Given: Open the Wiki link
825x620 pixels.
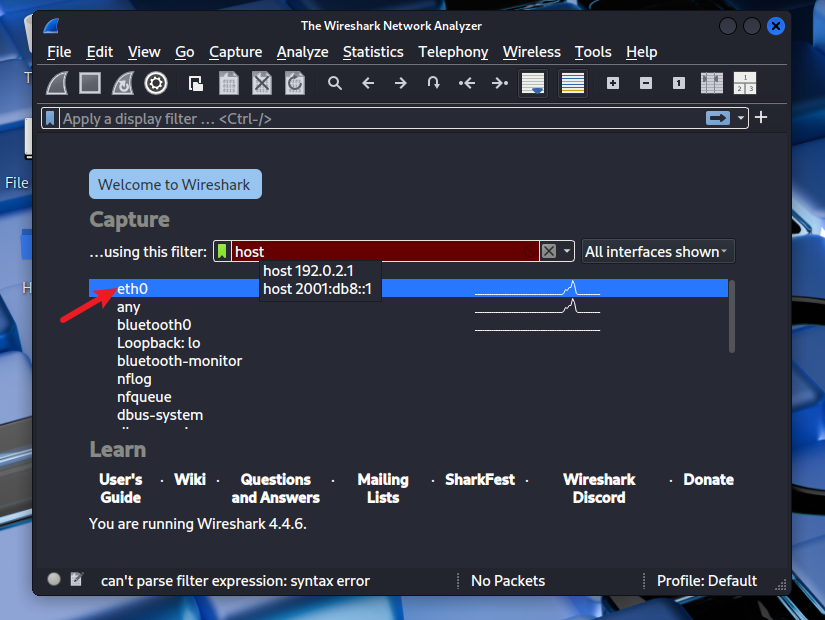Looking at the screenshot, I should pyautogui.click(x=189, y=479).
